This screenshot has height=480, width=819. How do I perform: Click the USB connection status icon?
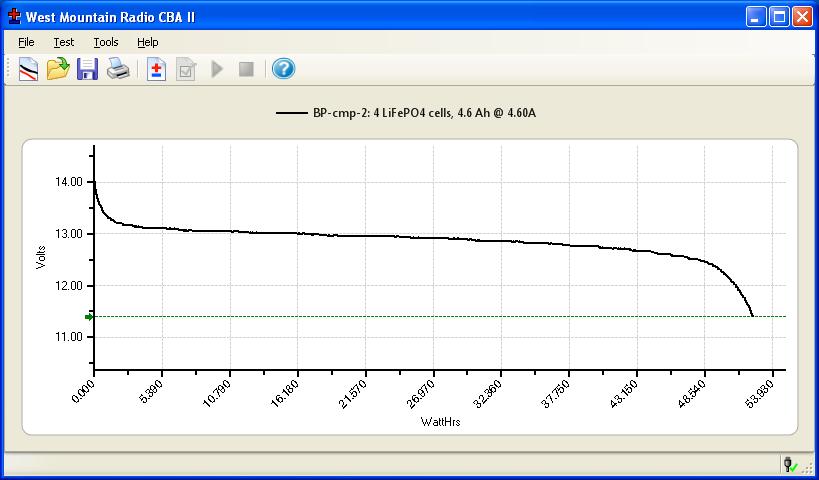click(x=790, y=464)
